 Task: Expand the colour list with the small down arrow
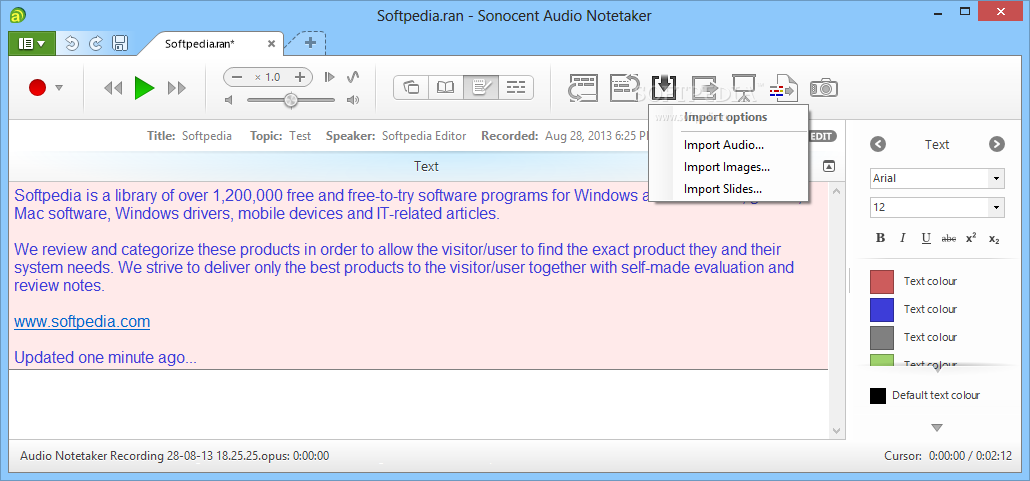tap(937, 371)
